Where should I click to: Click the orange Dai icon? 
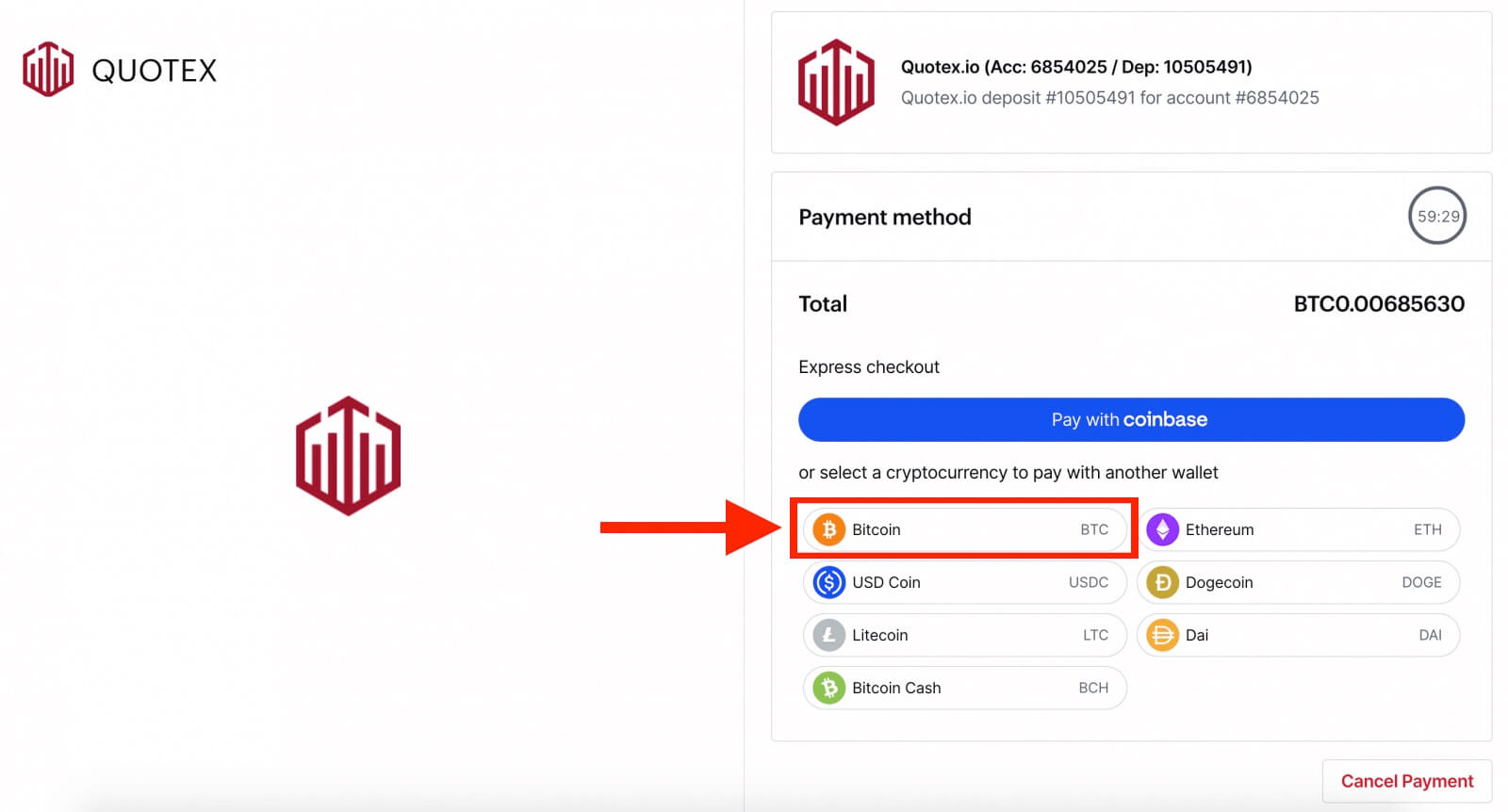pyautogui.click(x=1162, y=635)
